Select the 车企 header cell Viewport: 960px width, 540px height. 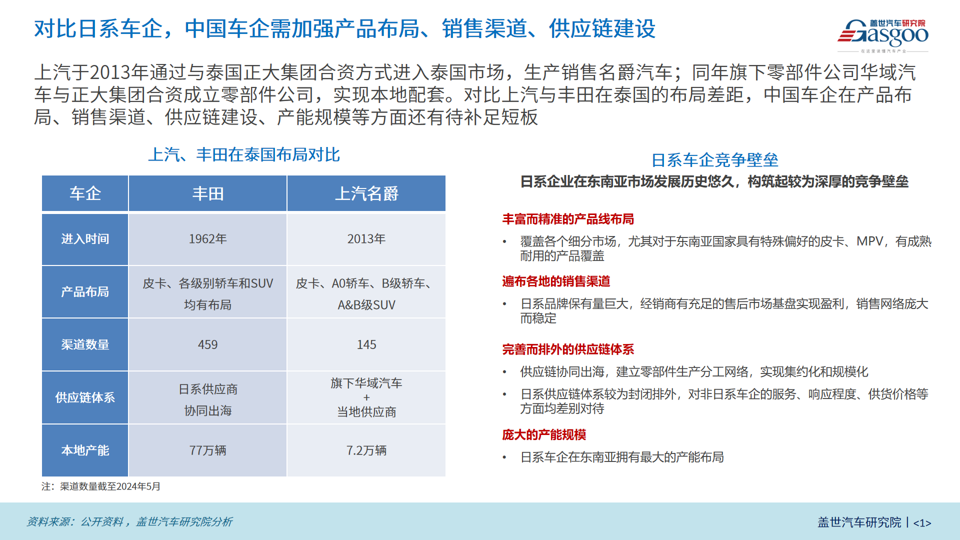85,193
